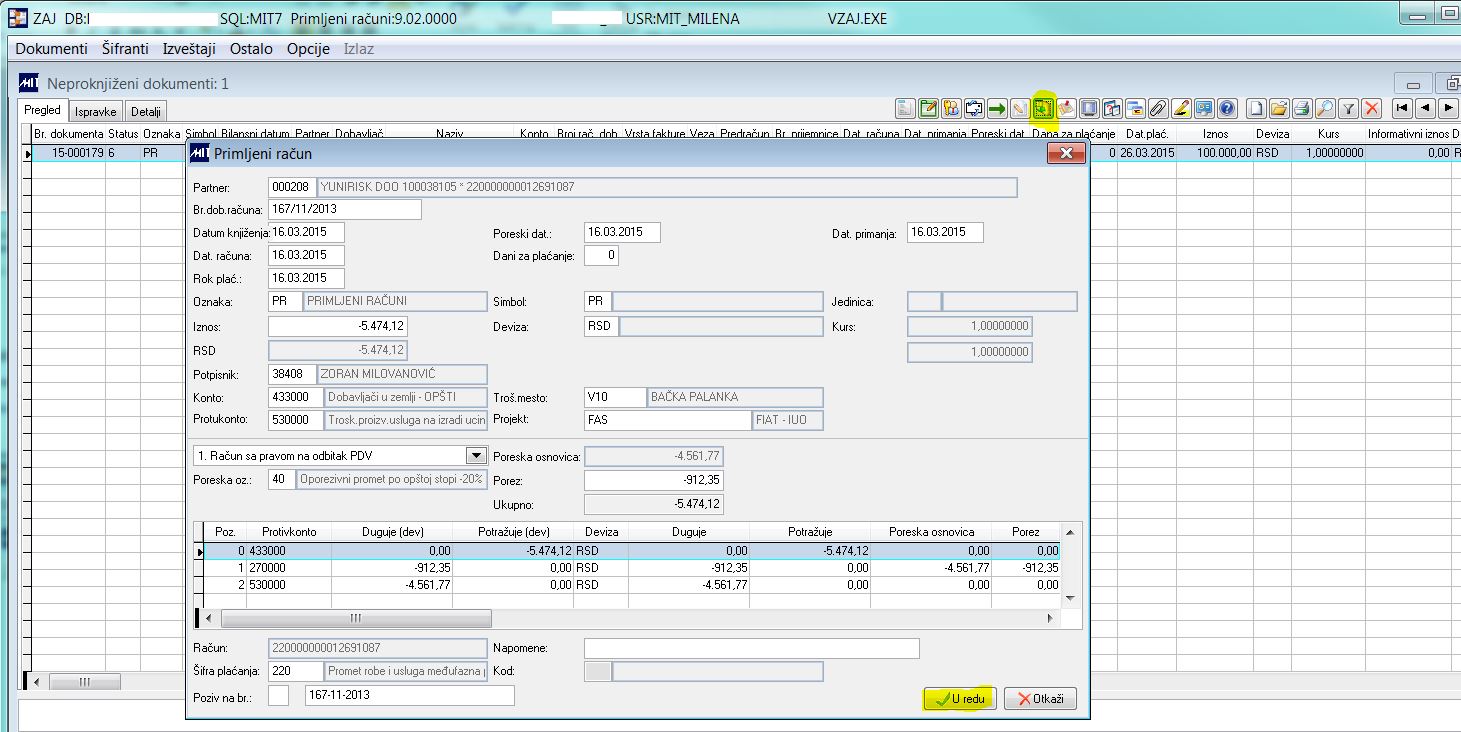Click the Projekt field FAS
The image size is (1461, 732).
point(667,420)
